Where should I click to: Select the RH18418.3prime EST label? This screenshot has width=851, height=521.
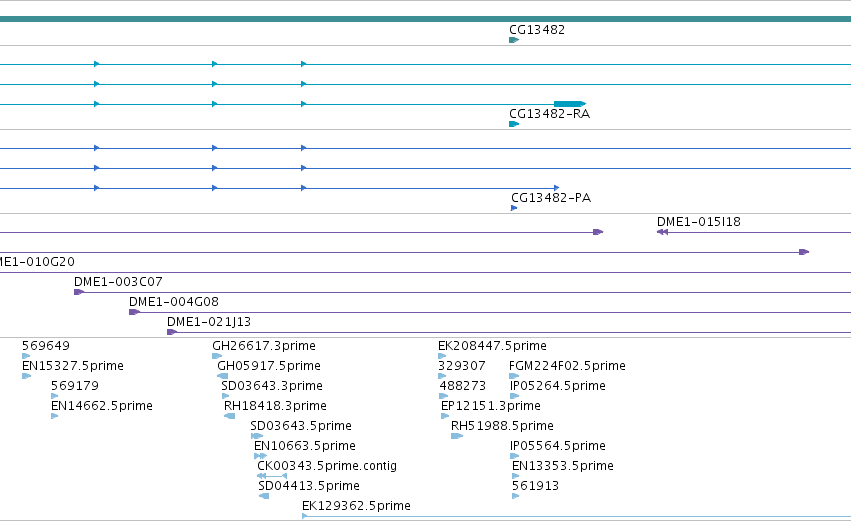[275, 406]
